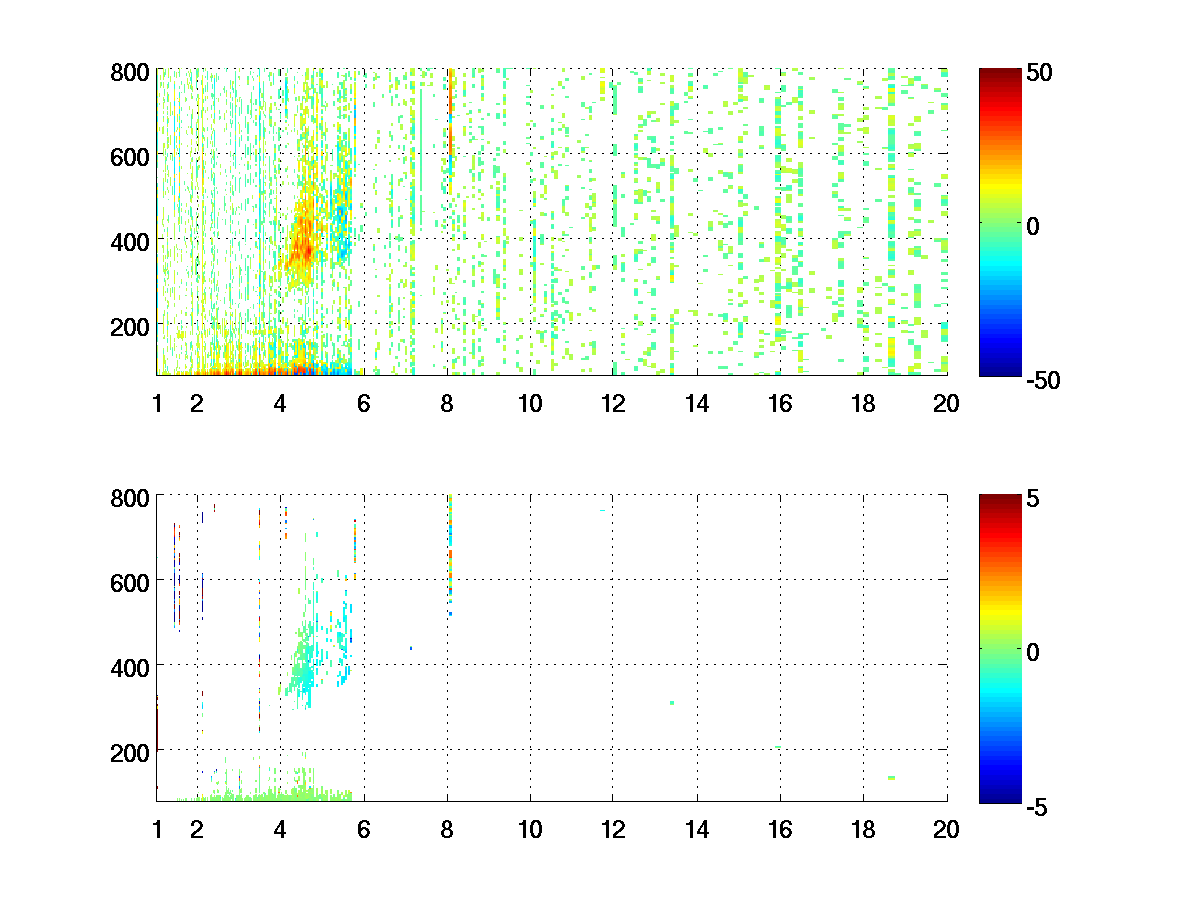Click the upper plot's x-axis tick 14
Viewport: 1200px width, 900px height.
click(x=697, y=404)
